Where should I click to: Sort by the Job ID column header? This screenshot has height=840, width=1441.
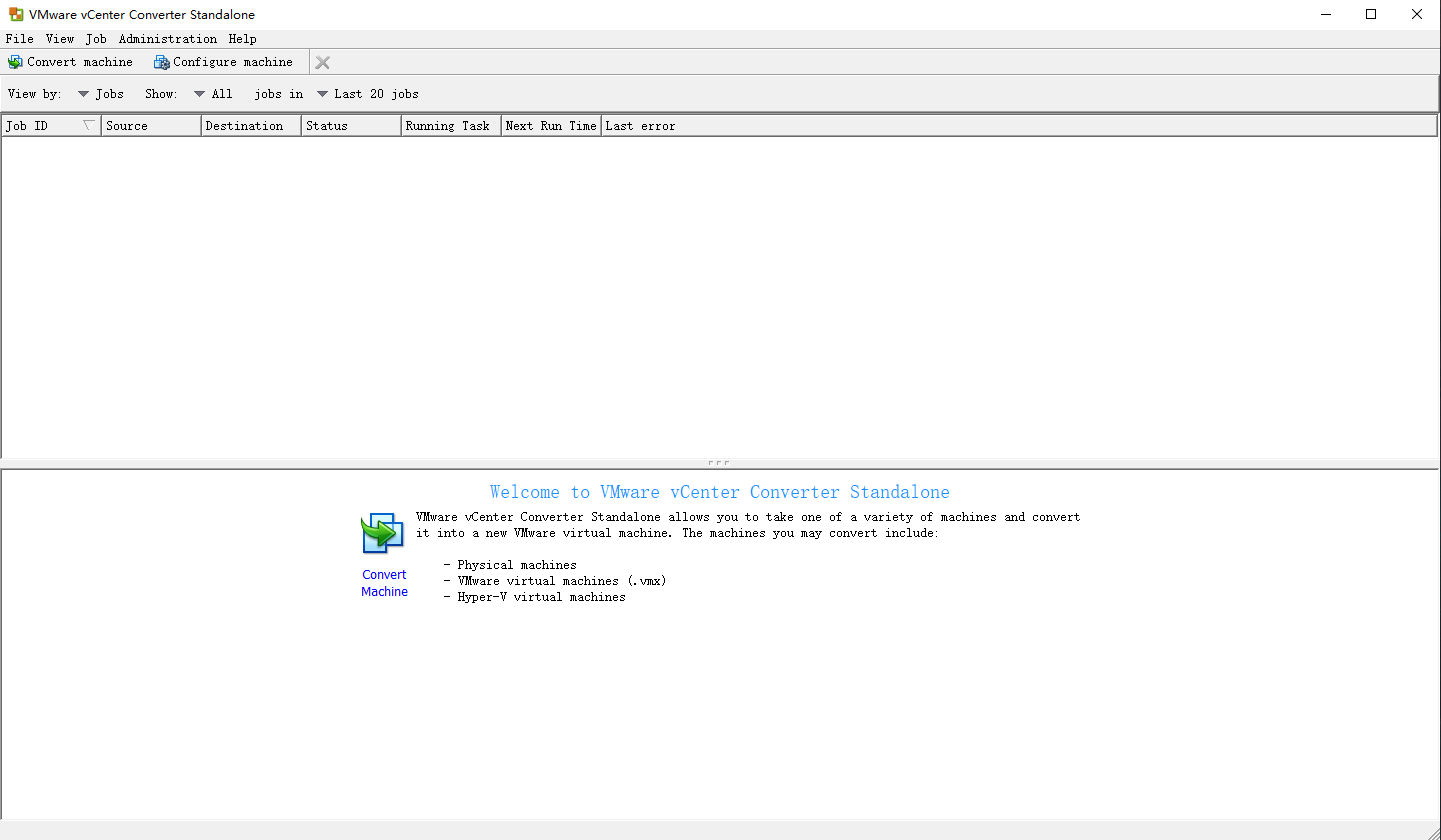[x=51, y=126]
